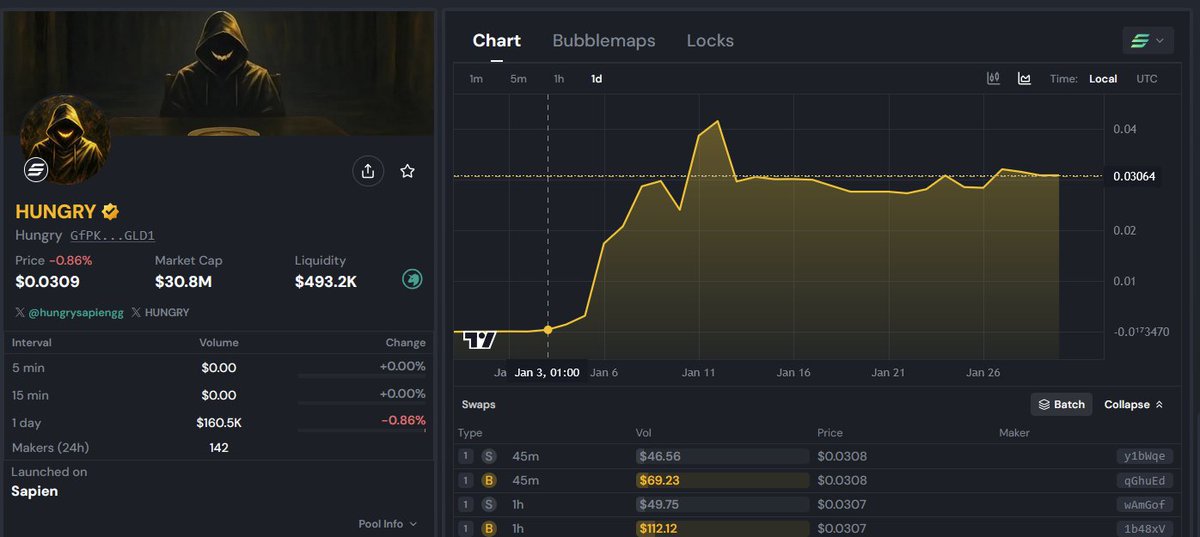Open maker y1bWqe address
The image size is (1200, 537).
(1145, 456)
